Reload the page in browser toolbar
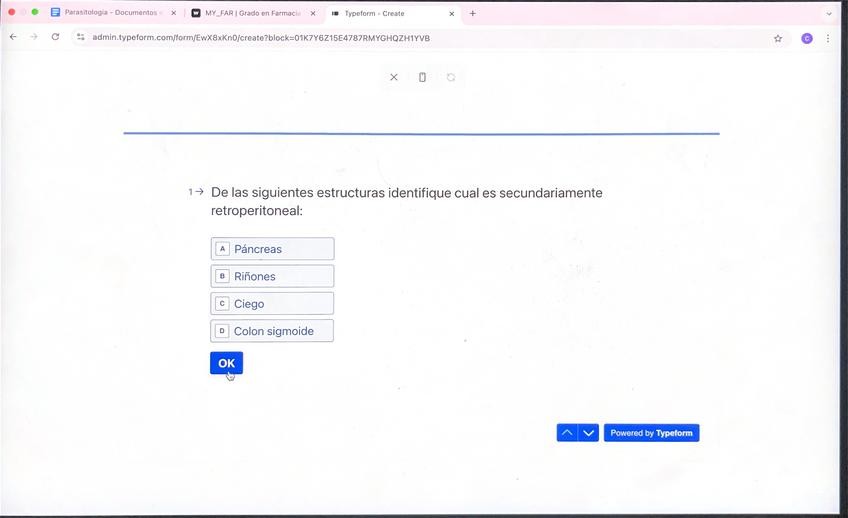 point(55,37)
